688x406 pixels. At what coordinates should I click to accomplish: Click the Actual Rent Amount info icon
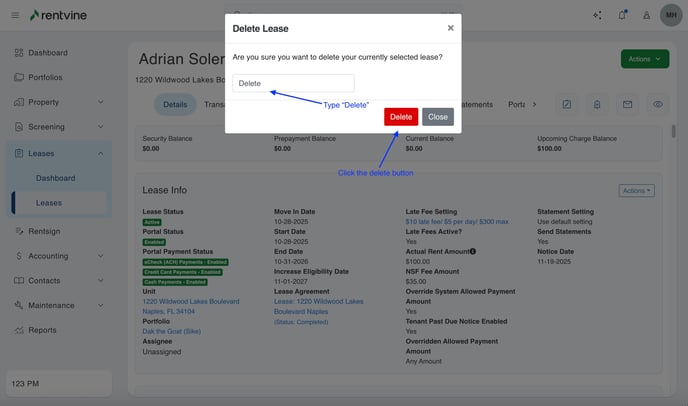tap(473, 251)
